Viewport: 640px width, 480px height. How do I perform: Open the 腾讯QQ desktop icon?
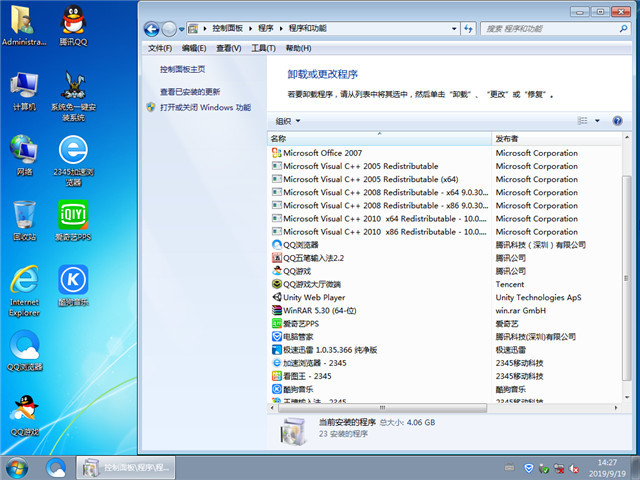pos(73,25)
